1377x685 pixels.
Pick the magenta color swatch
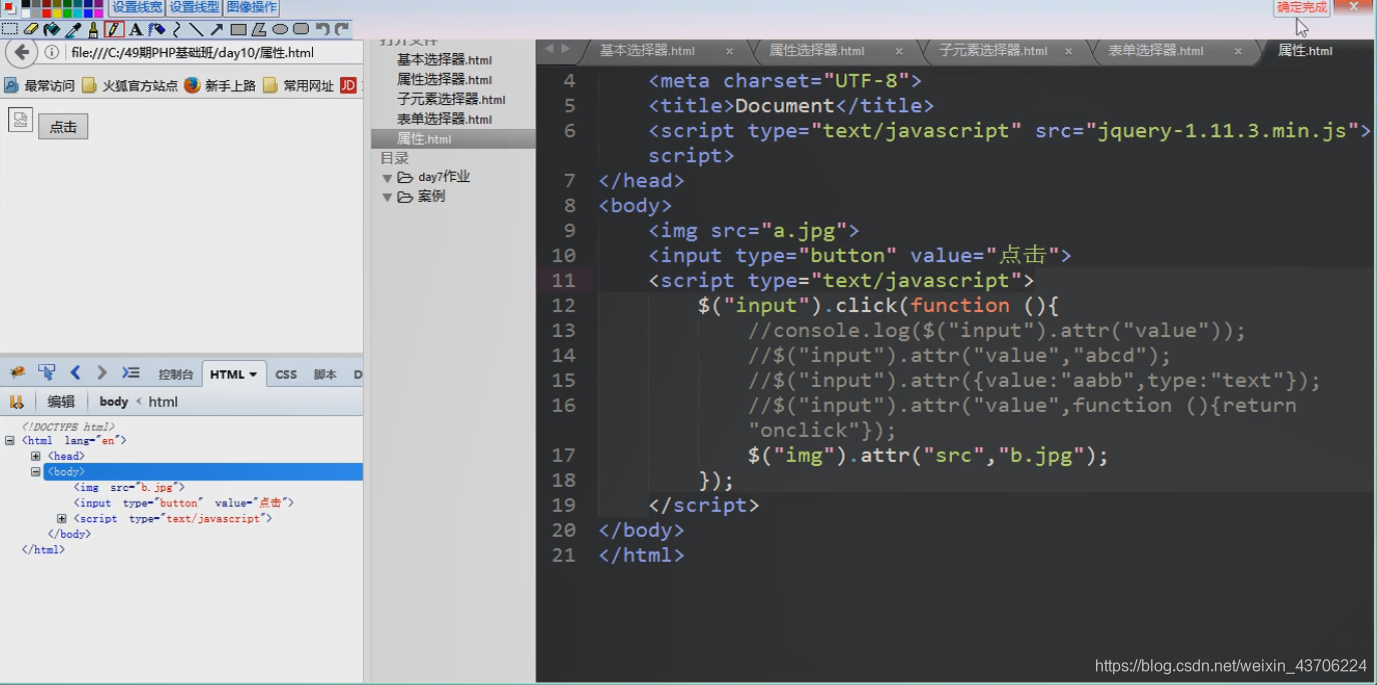[98, 13]
